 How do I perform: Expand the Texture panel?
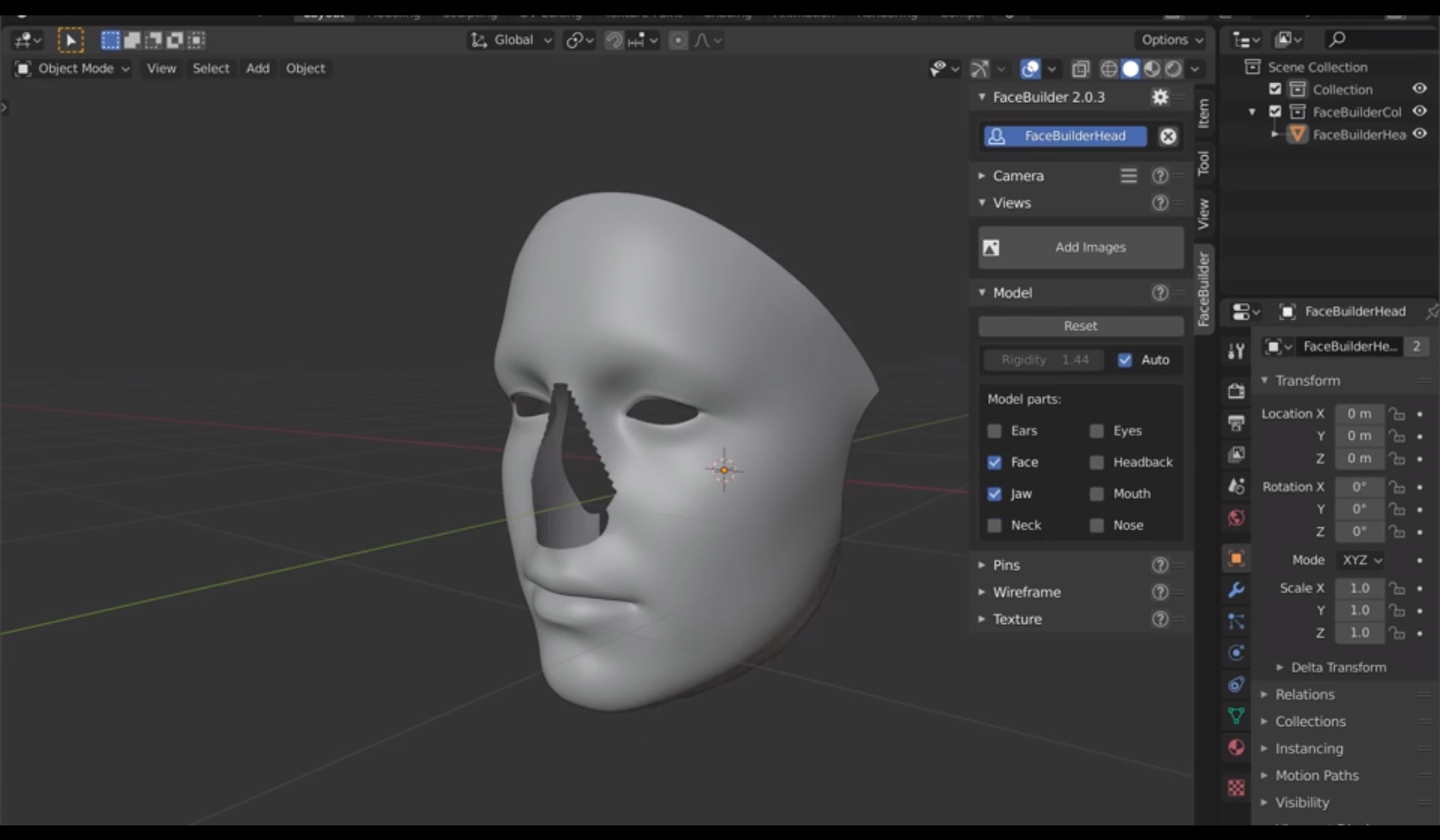click(981, 619)
